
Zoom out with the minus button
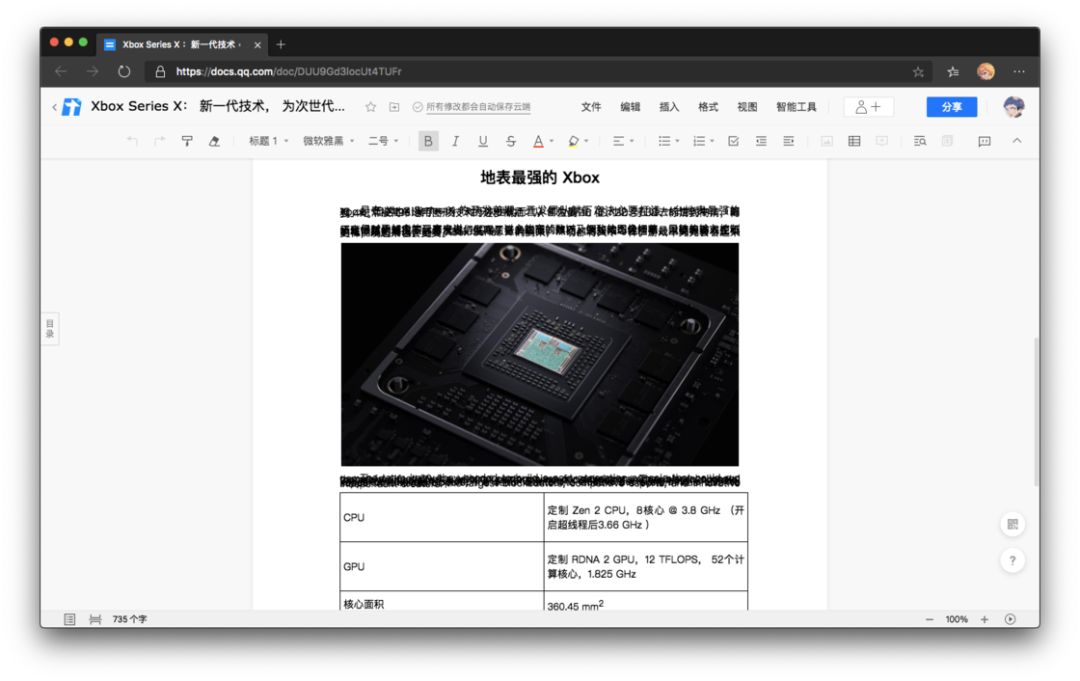coord(929,619)
